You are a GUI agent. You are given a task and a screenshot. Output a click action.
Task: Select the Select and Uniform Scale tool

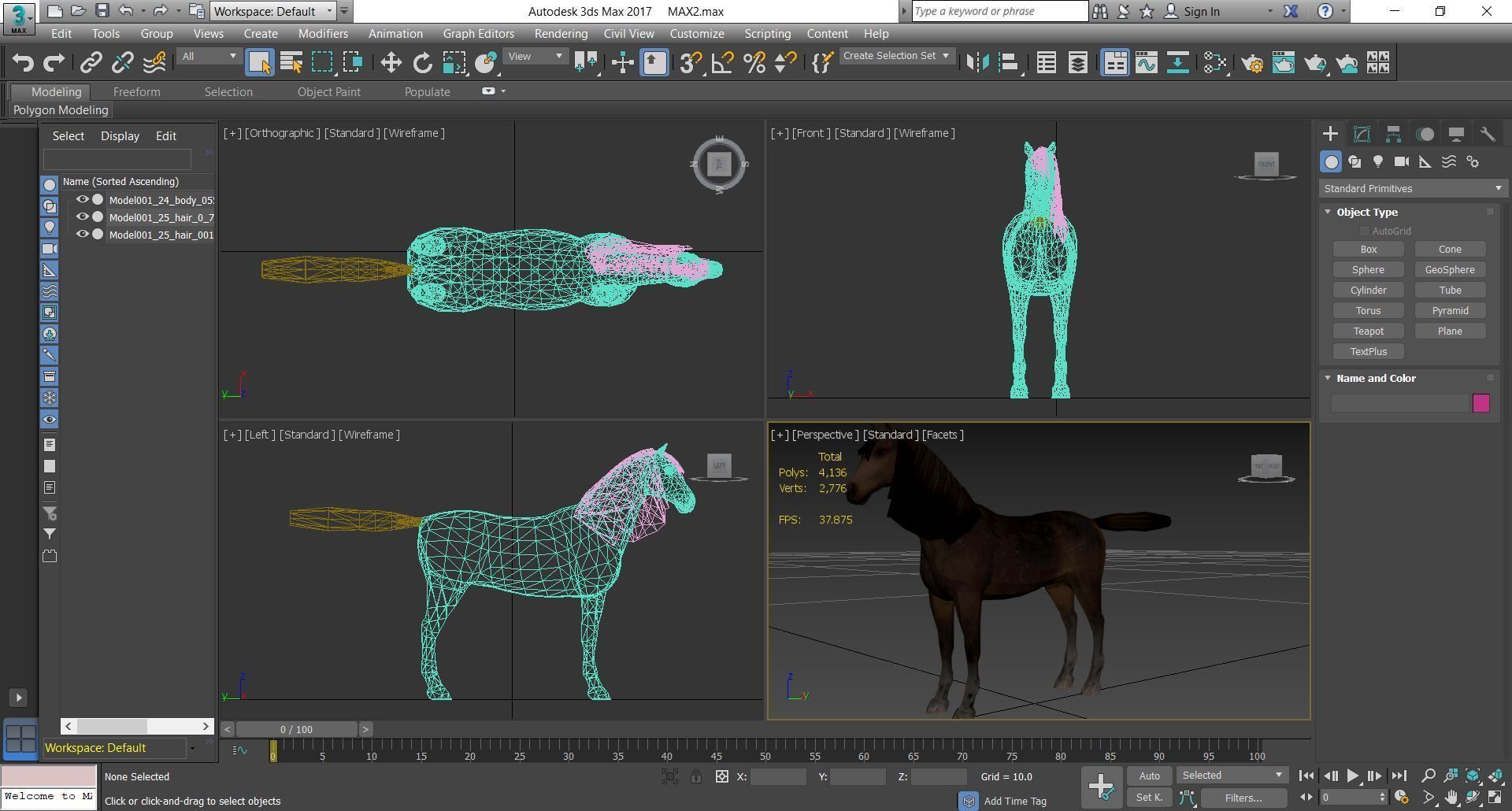pyautogui.click(x=454, y=63)
